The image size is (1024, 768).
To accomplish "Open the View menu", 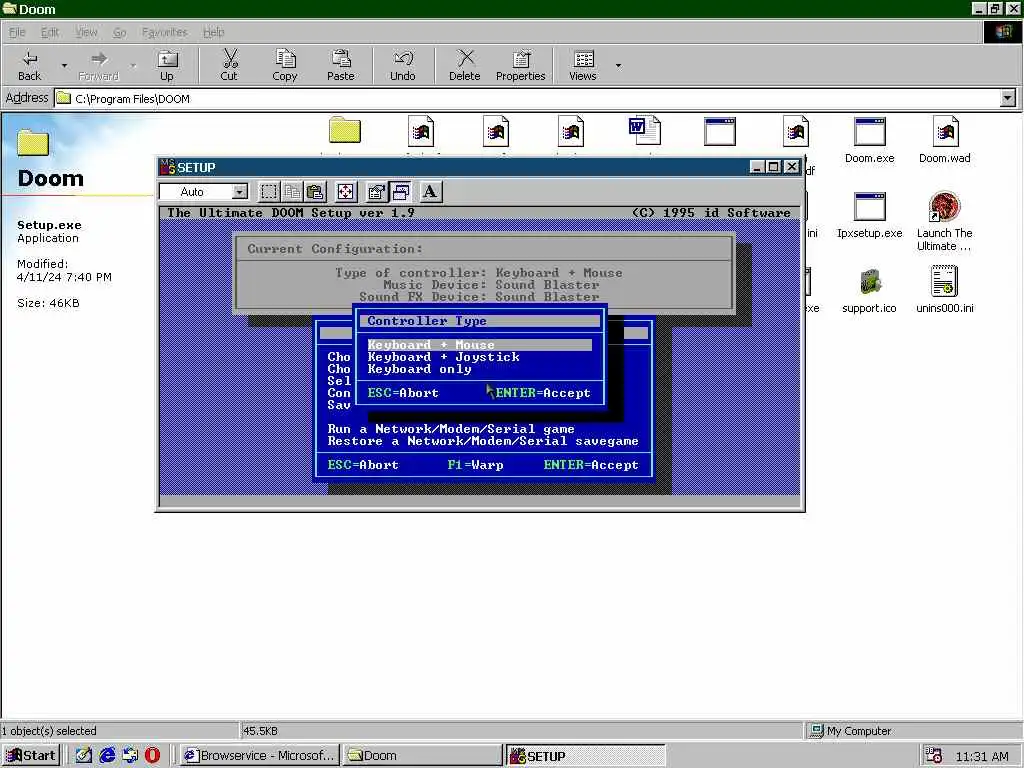I will pyautogui.click(x=86, y=32).
